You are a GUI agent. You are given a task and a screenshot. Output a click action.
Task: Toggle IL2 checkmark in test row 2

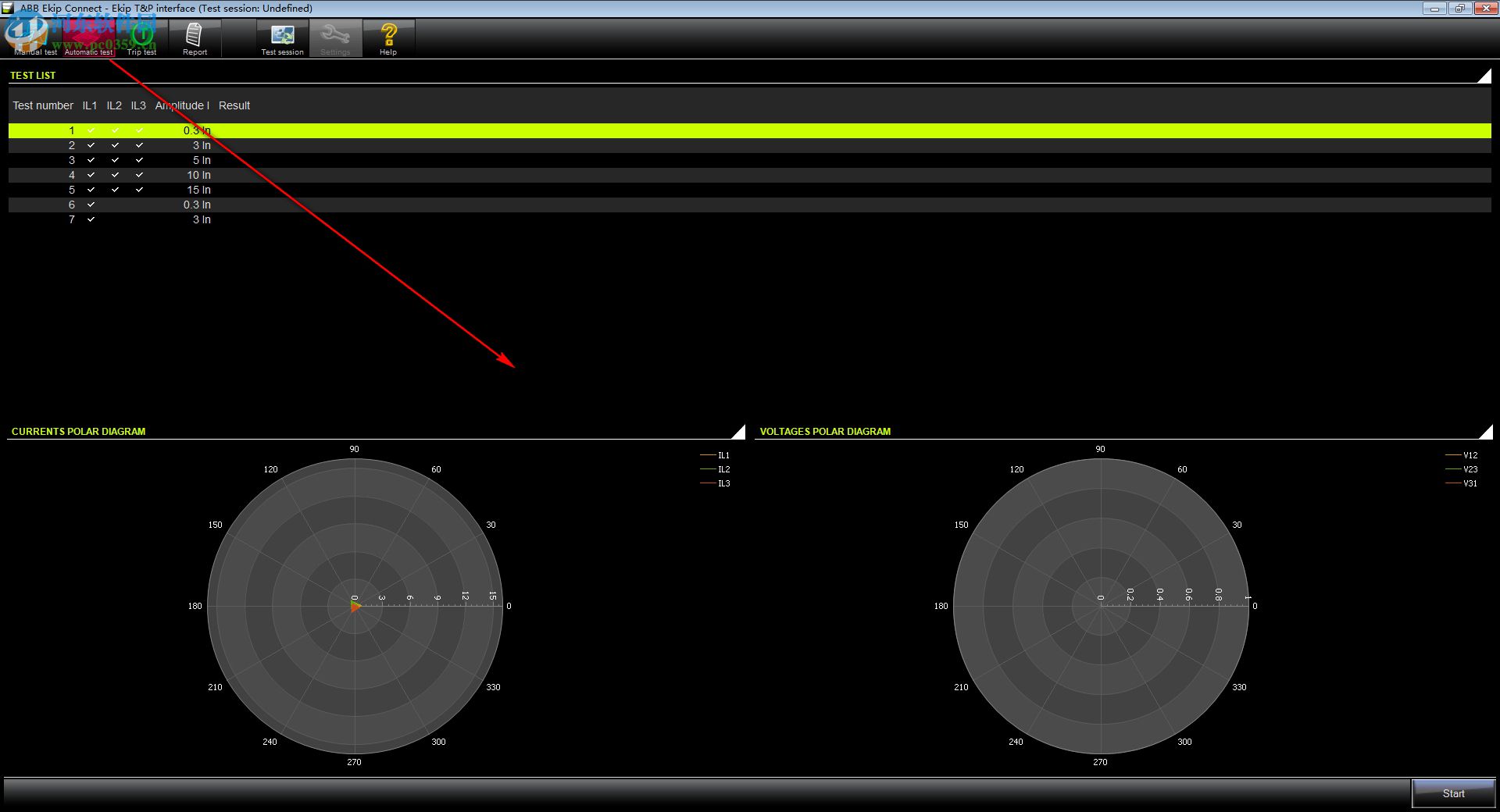[115, 145]
